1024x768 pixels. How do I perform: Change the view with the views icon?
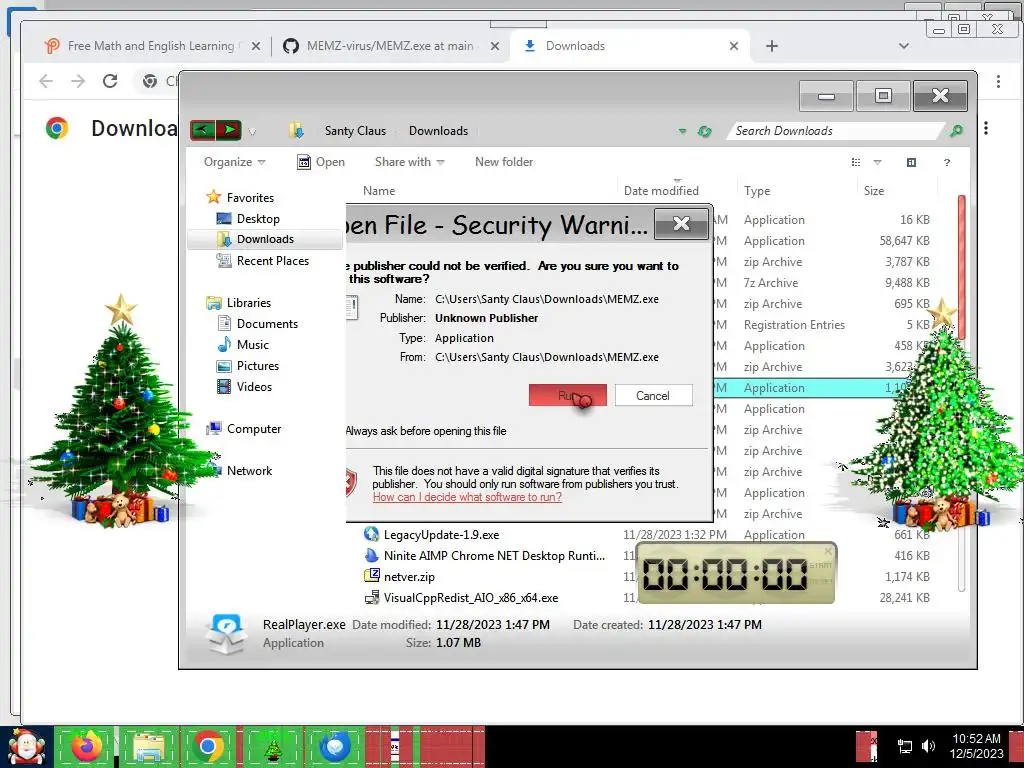coord(856,162)
